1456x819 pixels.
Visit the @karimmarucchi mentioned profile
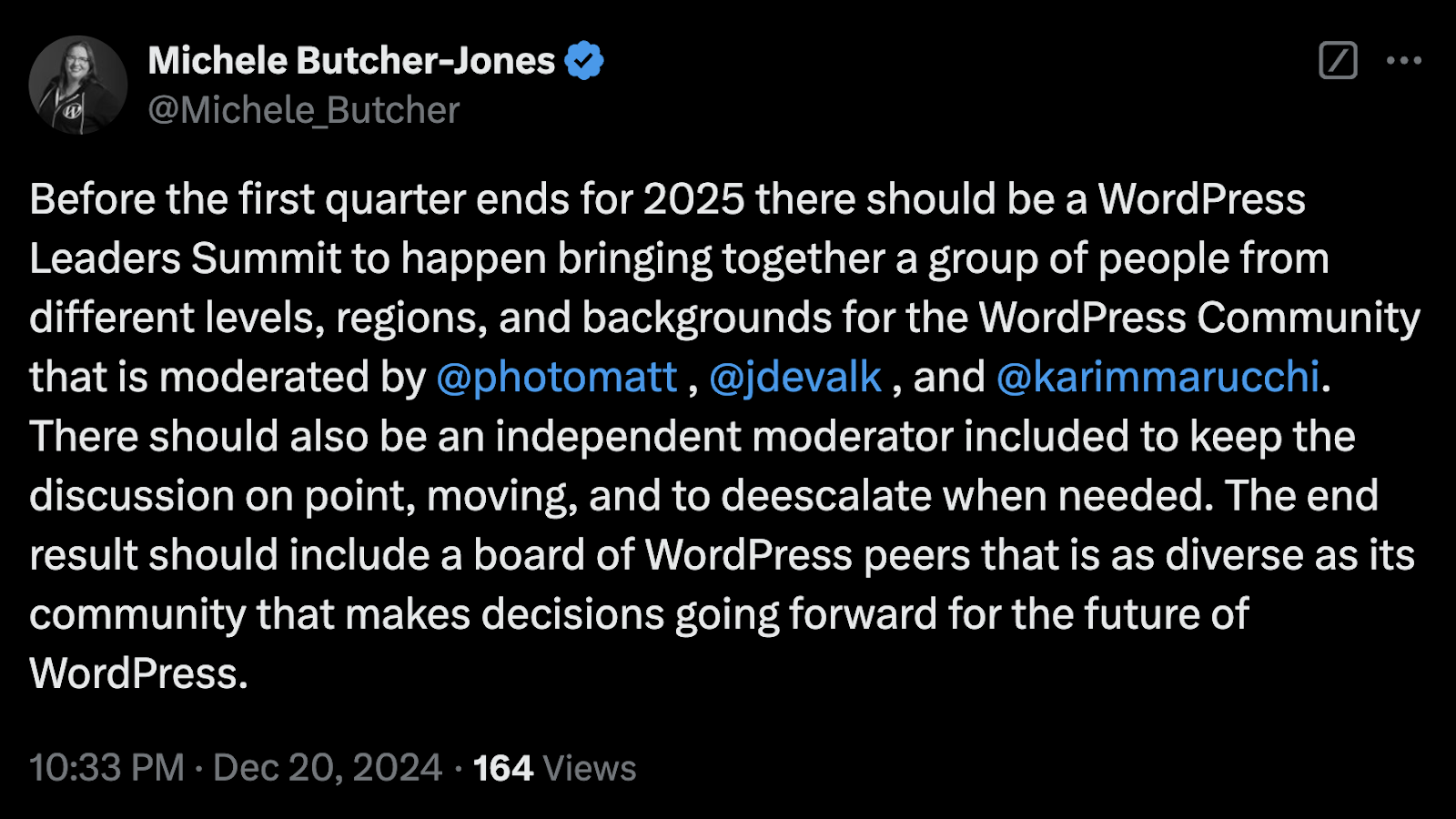click(1158, 377)
